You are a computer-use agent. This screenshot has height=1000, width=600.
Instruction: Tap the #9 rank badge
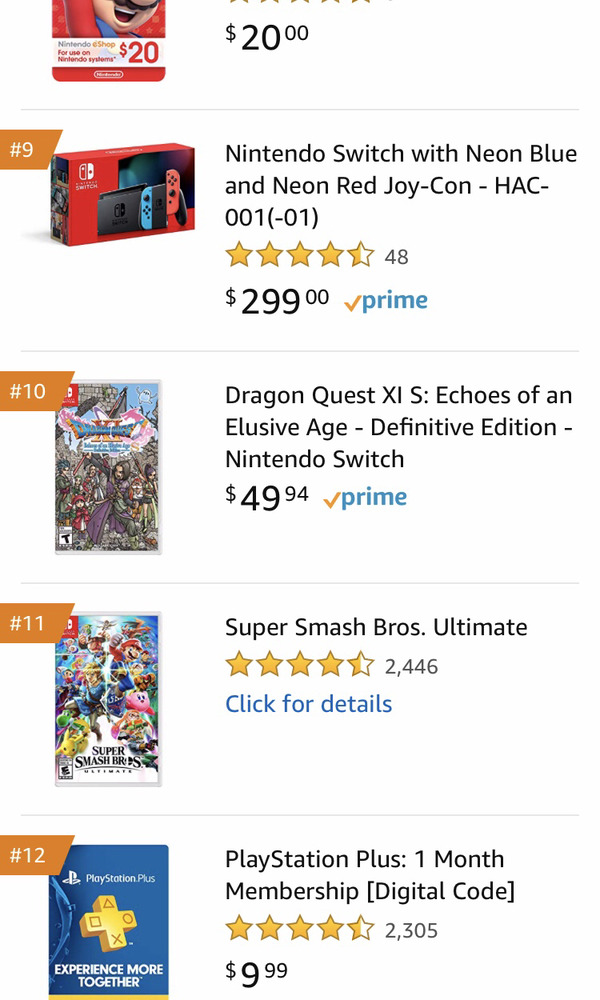click(x=25, y=150)
